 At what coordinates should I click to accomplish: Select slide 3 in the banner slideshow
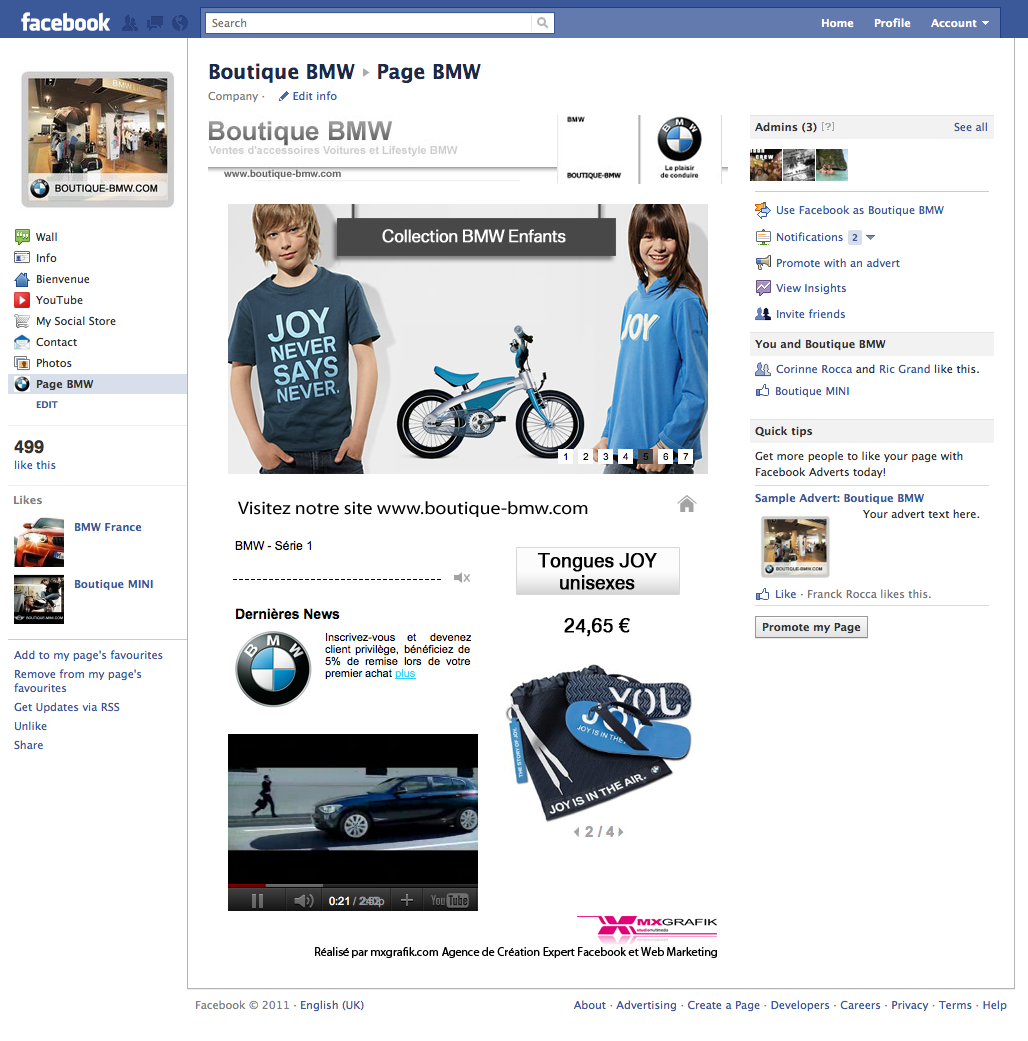(x=605, y=457)
